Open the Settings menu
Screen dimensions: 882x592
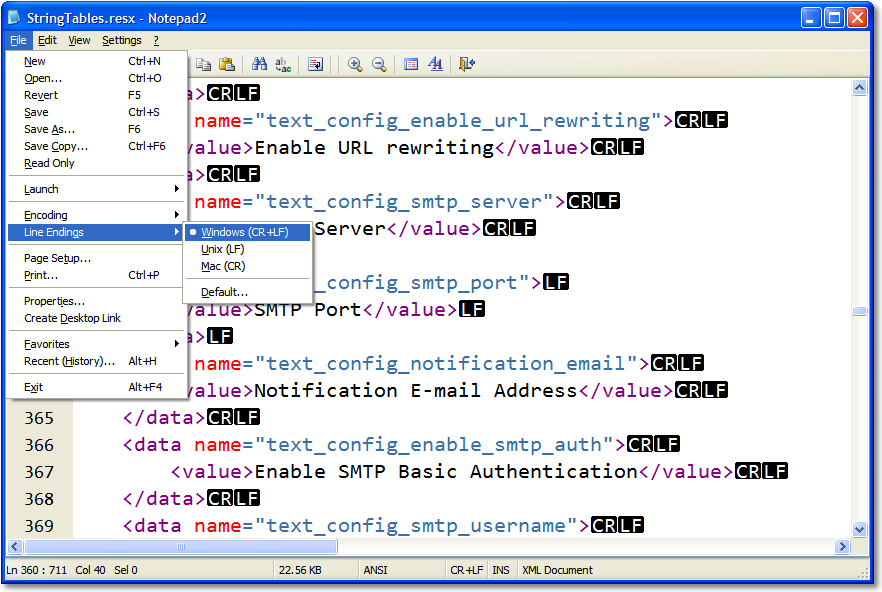coord(122,40)
